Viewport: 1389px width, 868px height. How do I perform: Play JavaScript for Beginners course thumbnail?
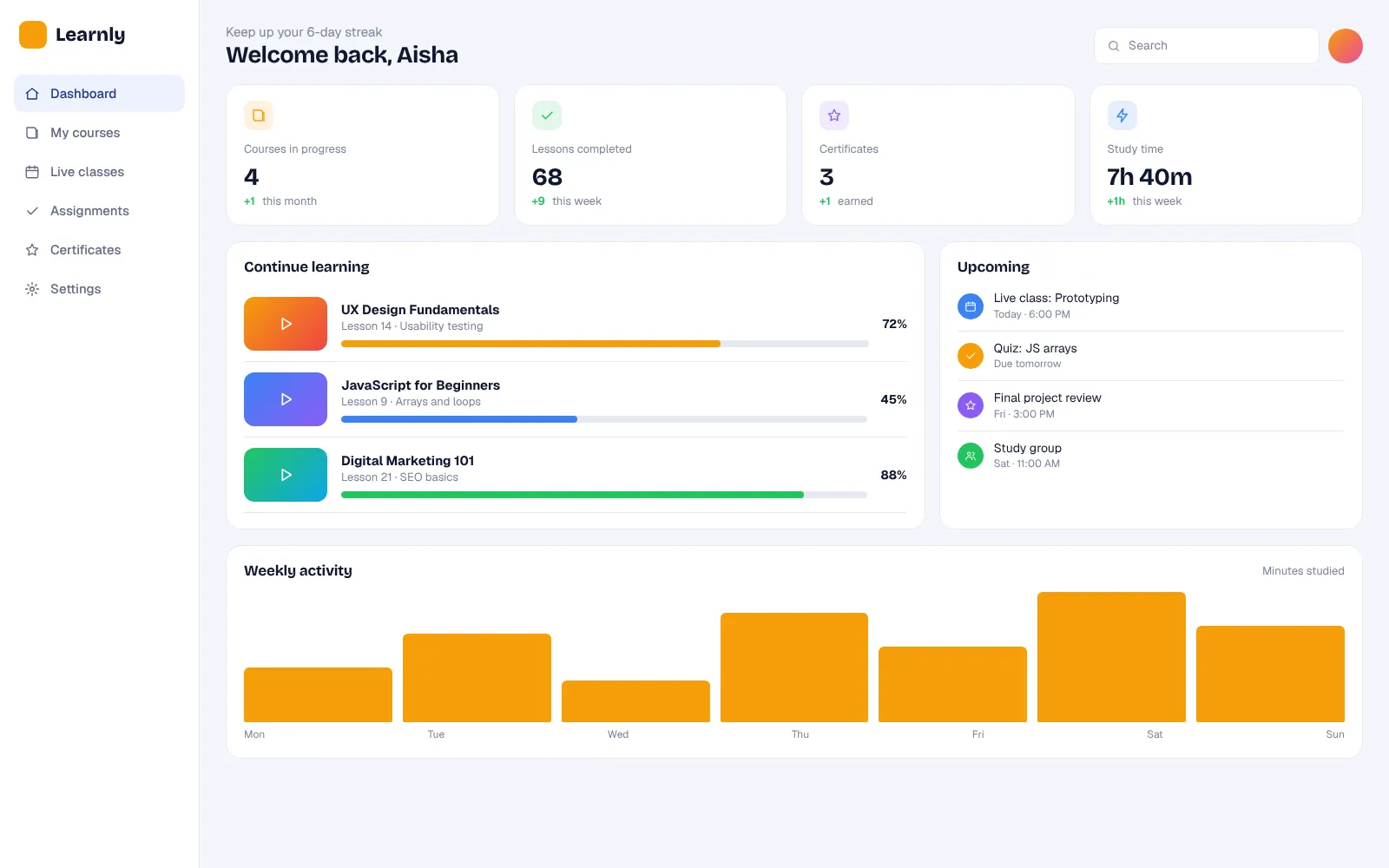[286, 399]
